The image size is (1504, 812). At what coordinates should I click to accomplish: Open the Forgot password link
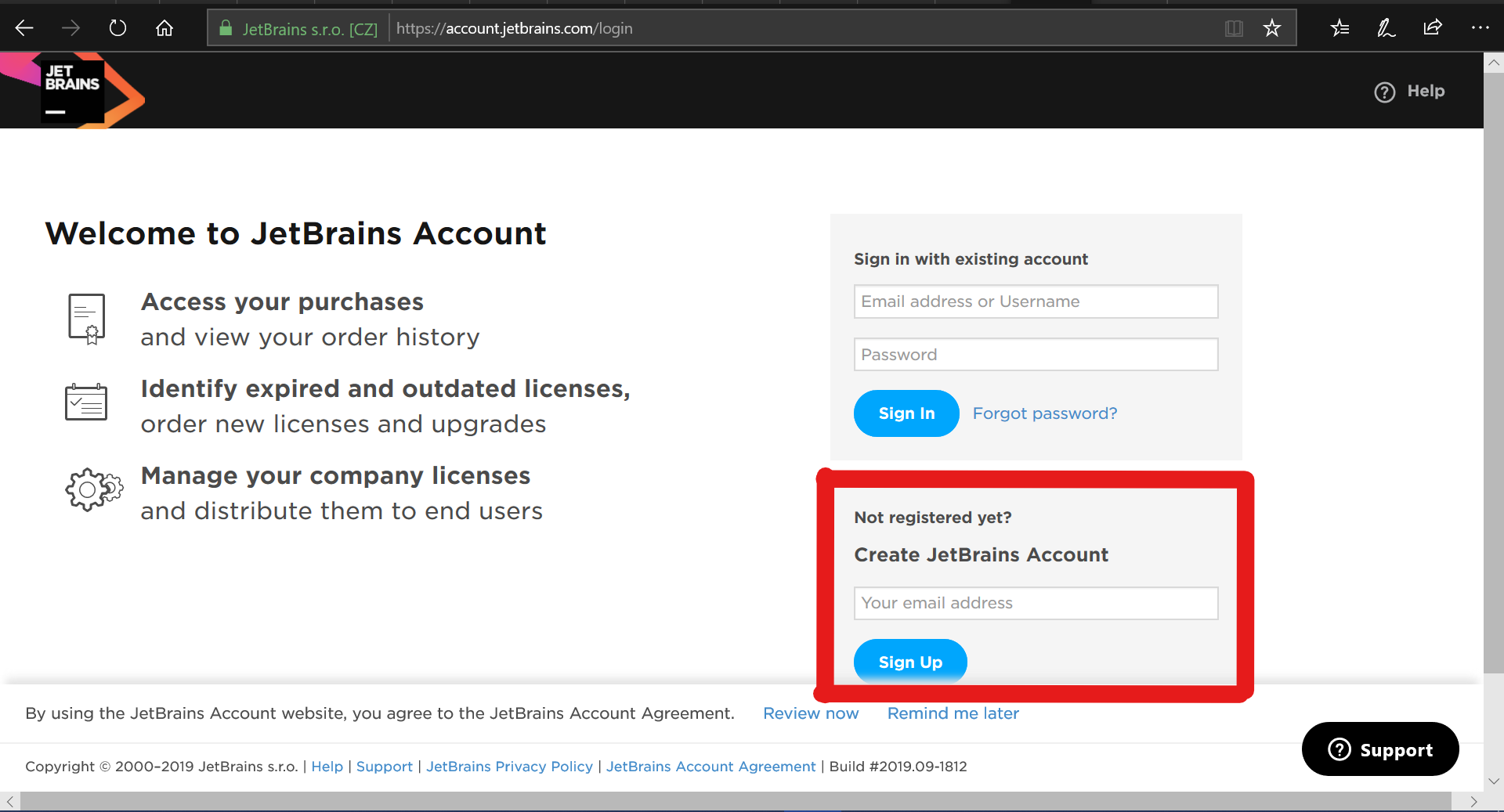tap(1045, 413)
